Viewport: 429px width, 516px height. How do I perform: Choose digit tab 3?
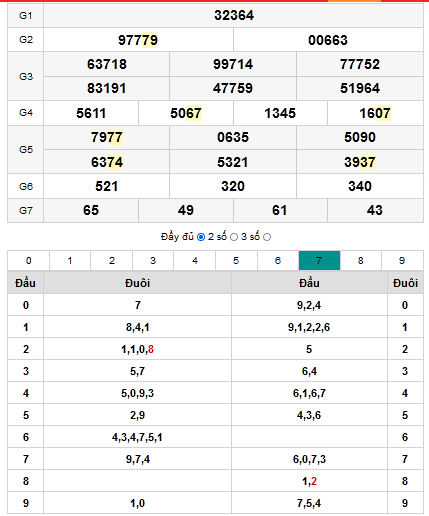coord(153,260)
